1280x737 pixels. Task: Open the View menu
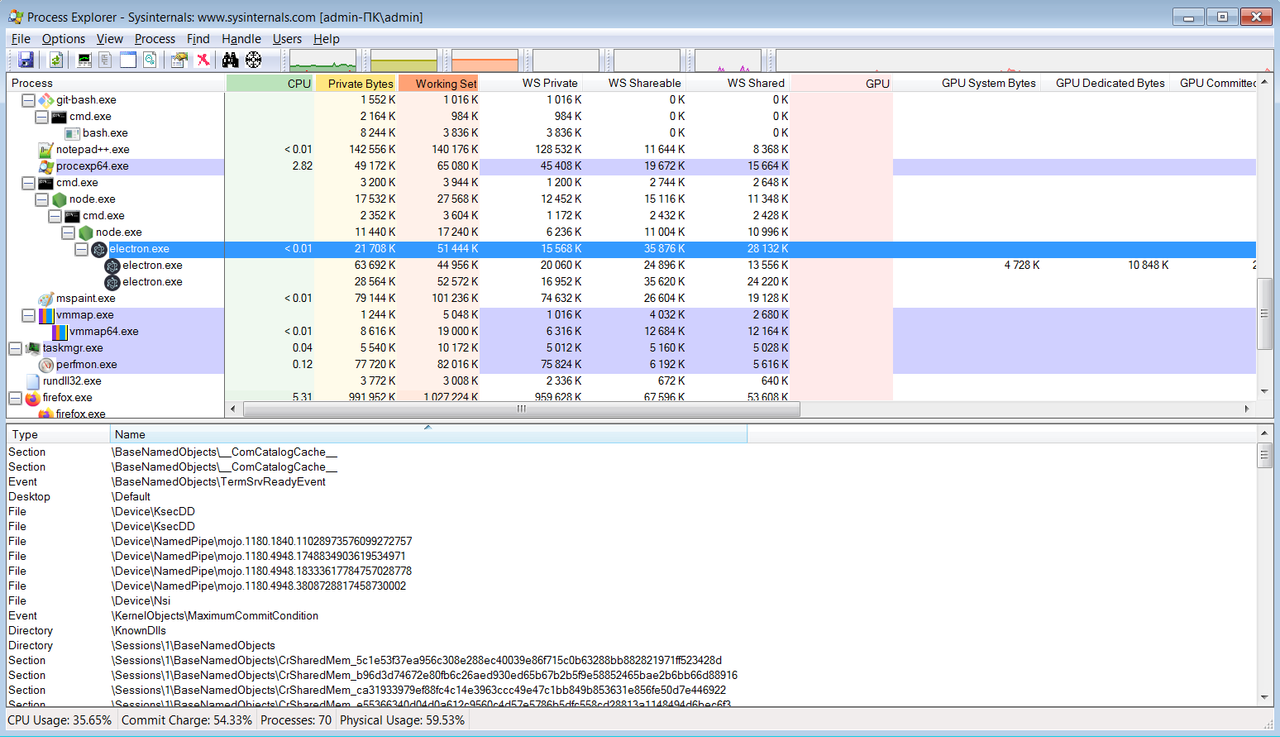click(110, 39)
